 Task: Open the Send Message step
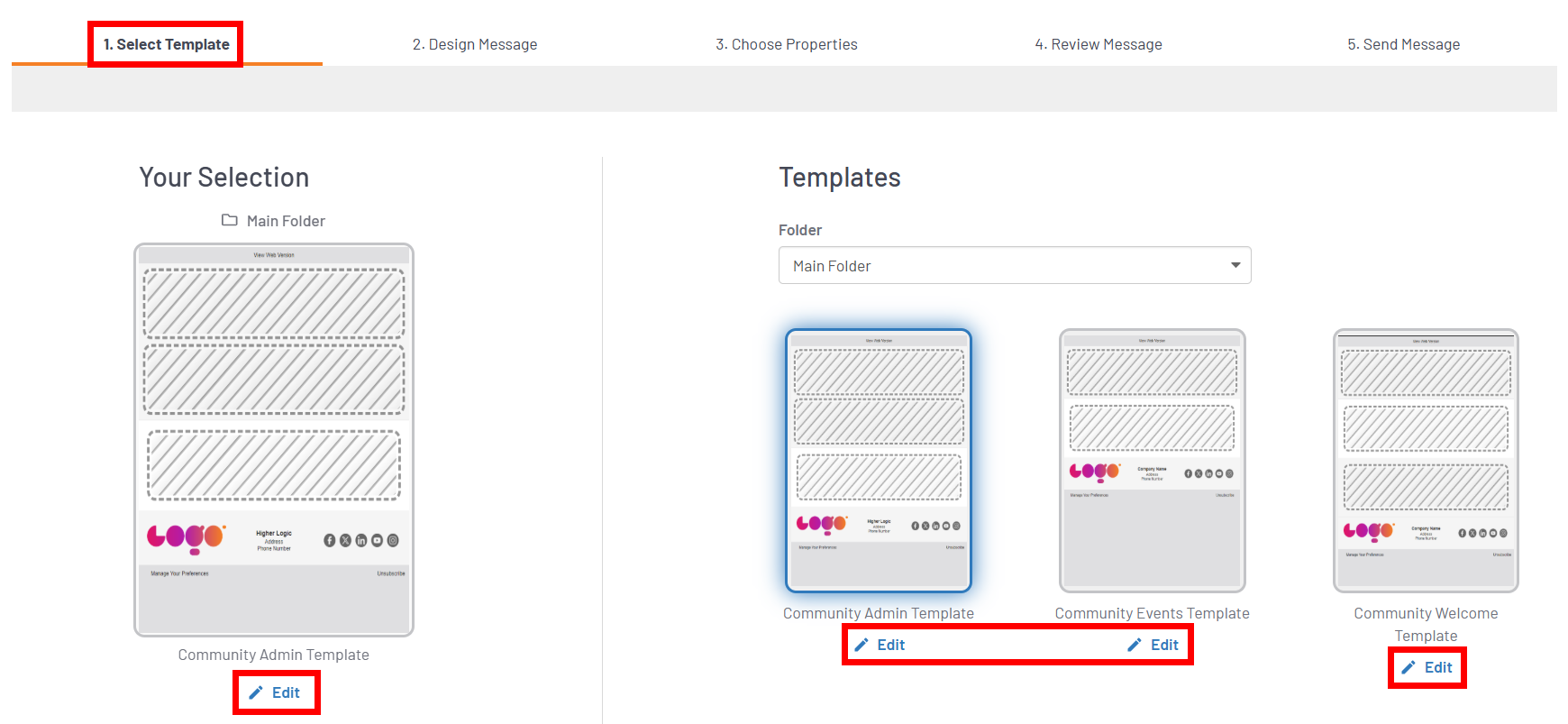pos(1403,44)
